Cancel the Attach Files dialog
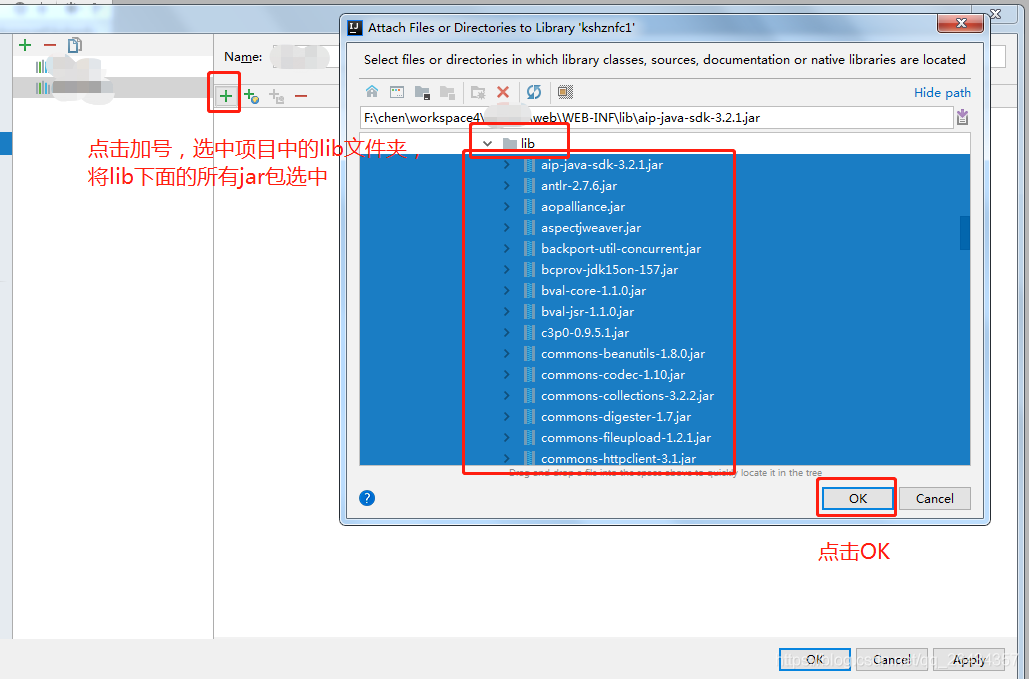Viewport: 1029px width, 679px height. point(934,499)
